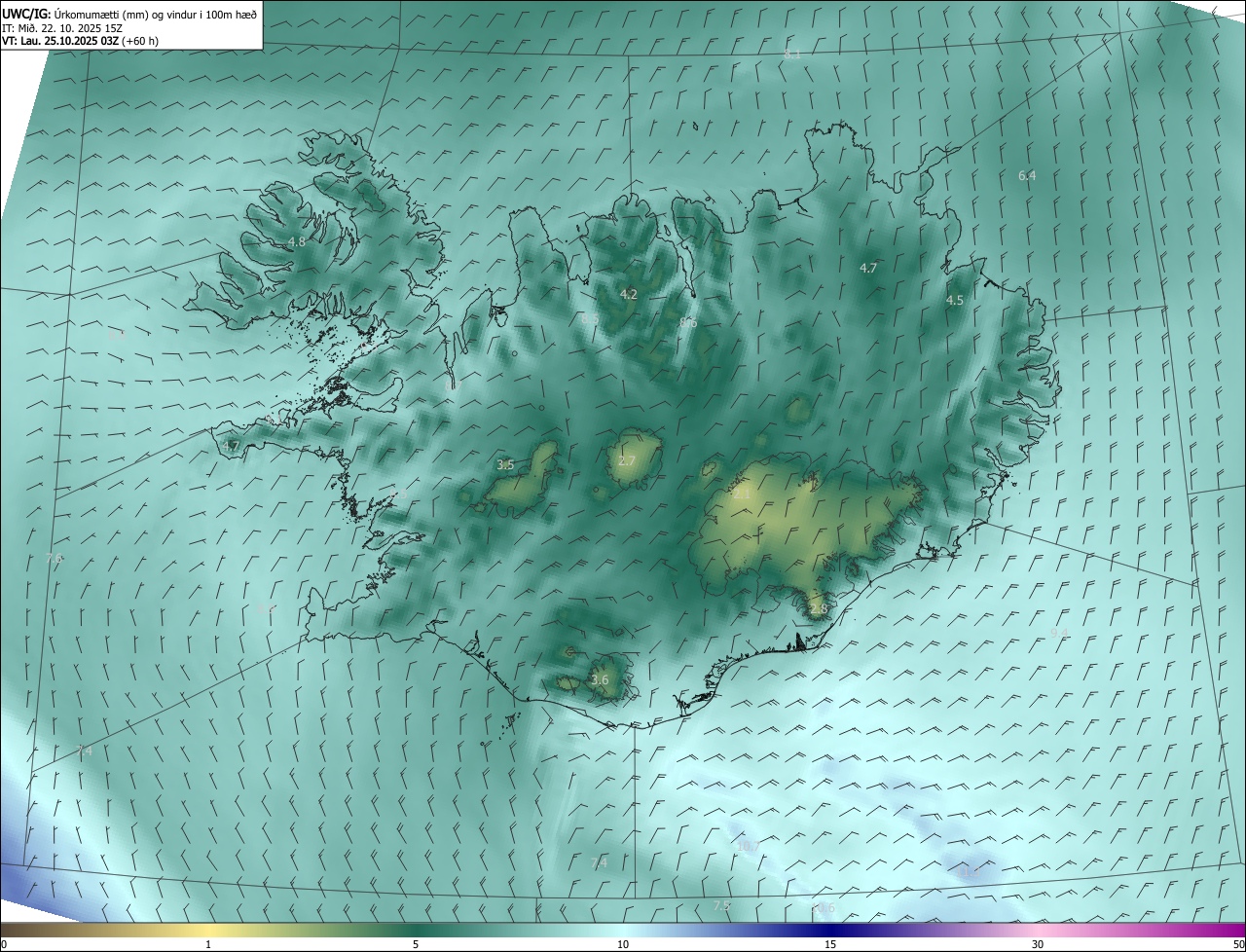The width and height of the screenshot is (1246, 952).
Task: Click the 30 tick on the color scale
Action: coord(1038,944)
